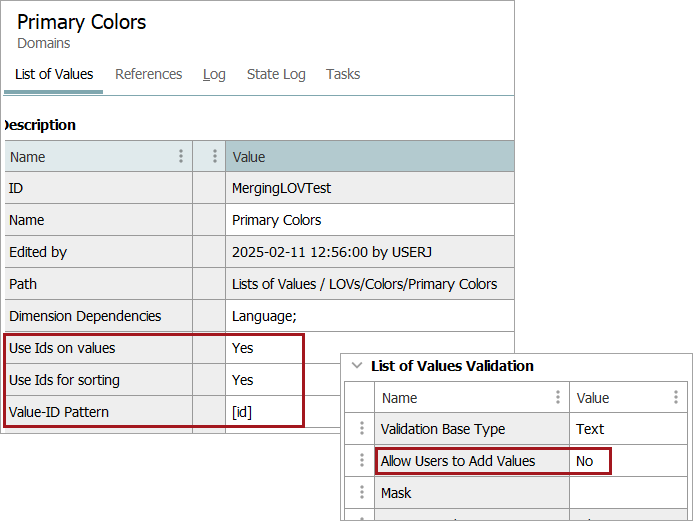Toggle the 'Use Ids for sorting' Yes value
Image resolution: width=693 pixels, height=521 pixels.
tap(243, 380)
